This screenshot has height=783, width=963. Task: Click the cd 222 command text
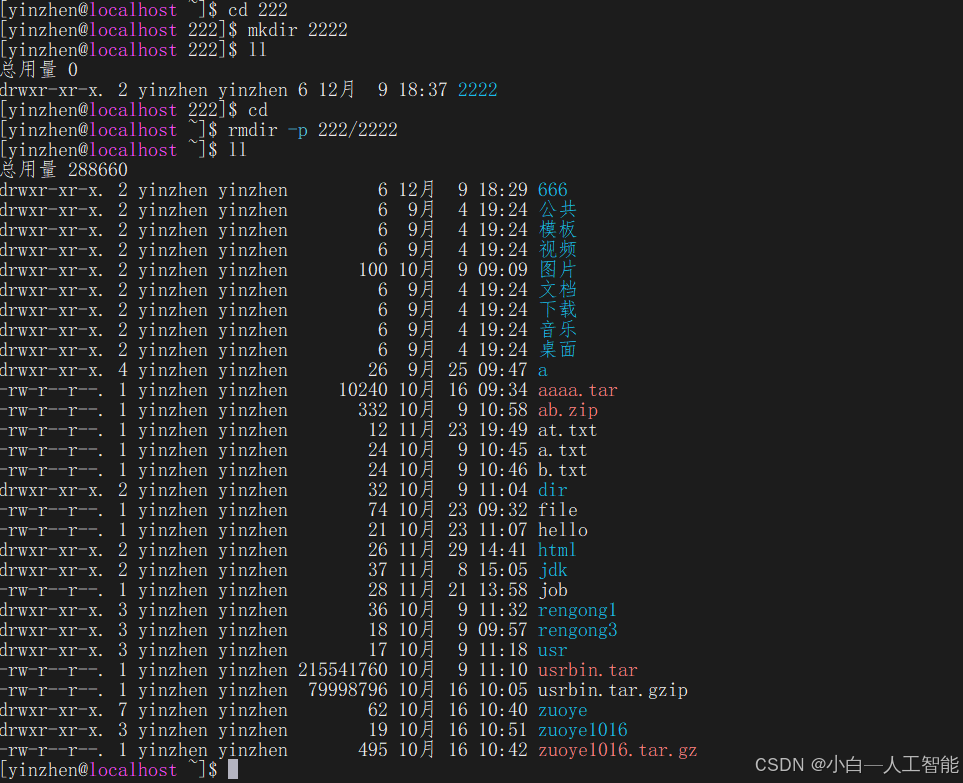(258, 10)
